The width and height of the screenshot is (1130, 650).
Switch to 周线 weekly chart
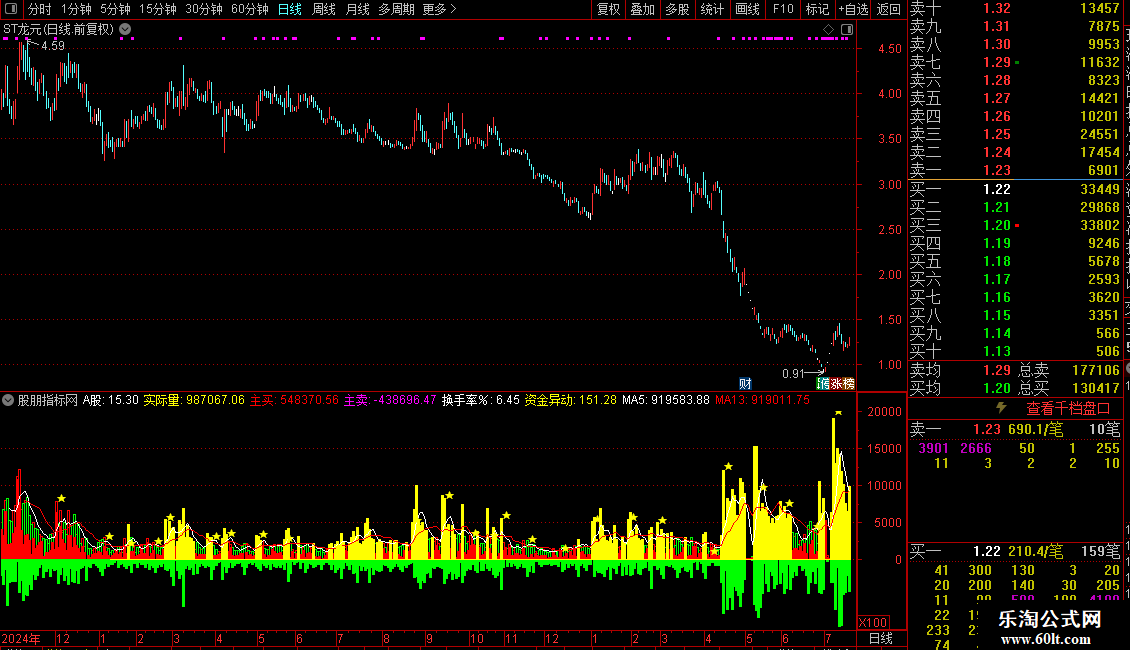(x=324, y=9)
